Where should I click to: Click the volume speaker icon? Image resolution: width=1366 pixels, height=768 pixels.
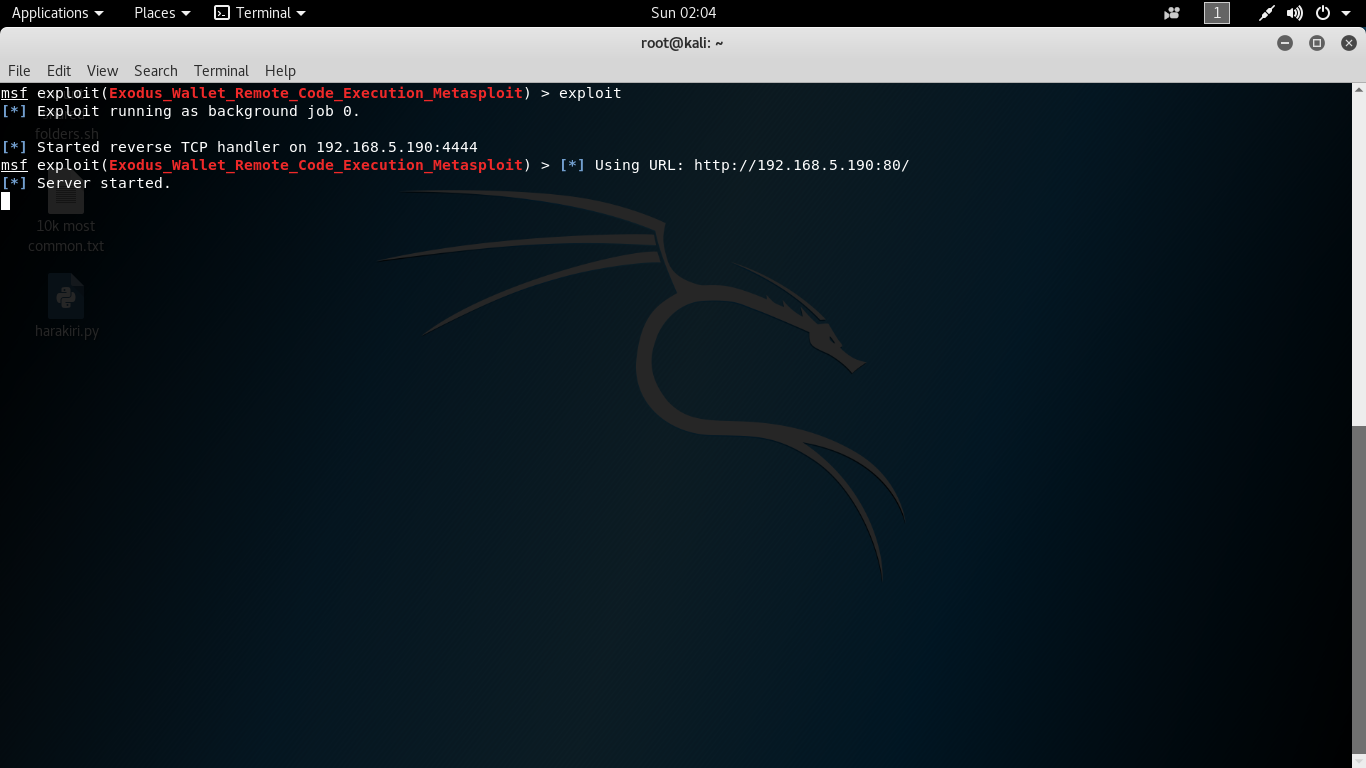[1295, 13]
